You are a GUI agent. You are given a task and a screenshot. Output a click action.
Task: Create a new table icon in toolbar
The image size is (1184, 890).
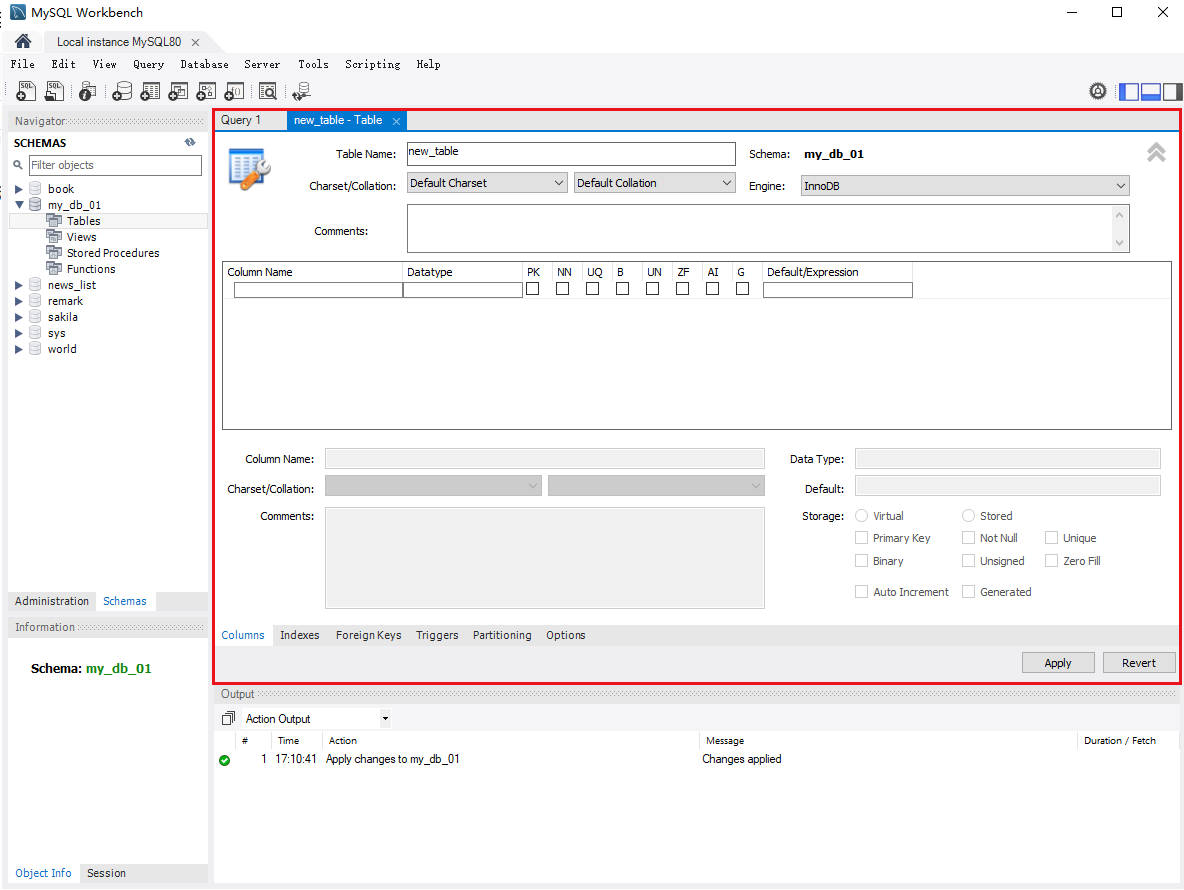click(x=150, y=91)
